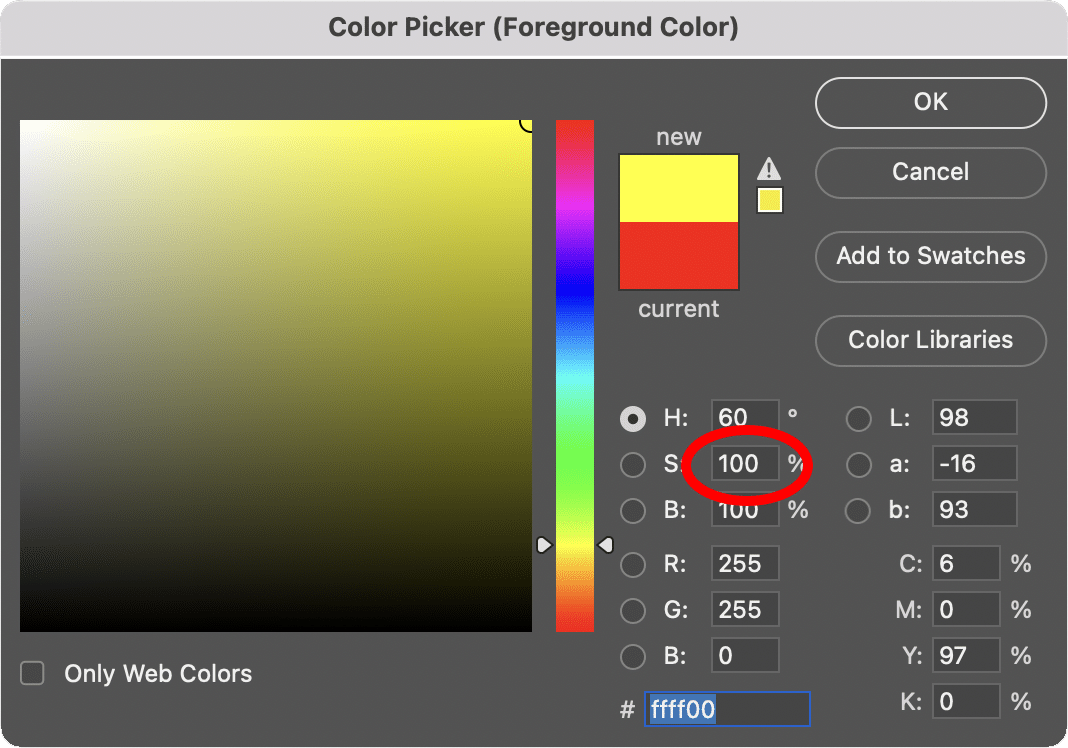Click the new yellow color swatch
Viewport: 1068px width, 748px height.
679,185
